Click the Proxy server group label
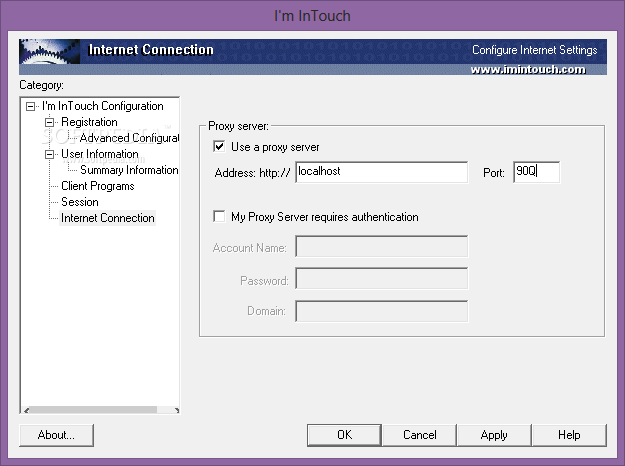Viewport: 625px width, 466px height. click(238, 126)
